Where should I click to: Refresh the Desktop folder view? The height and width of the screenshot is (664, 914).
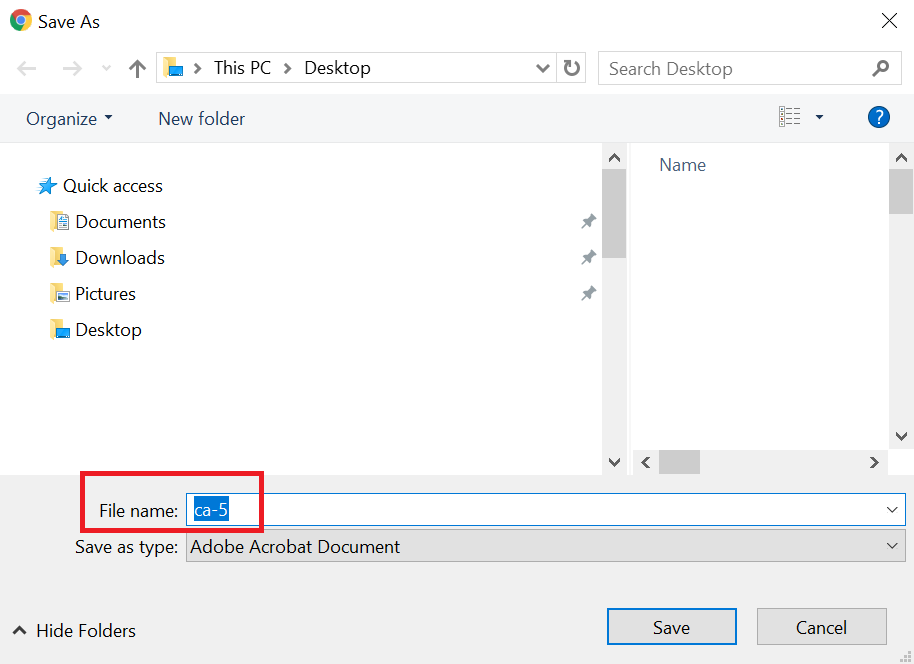pyautogui.click(x=570, y=68)
